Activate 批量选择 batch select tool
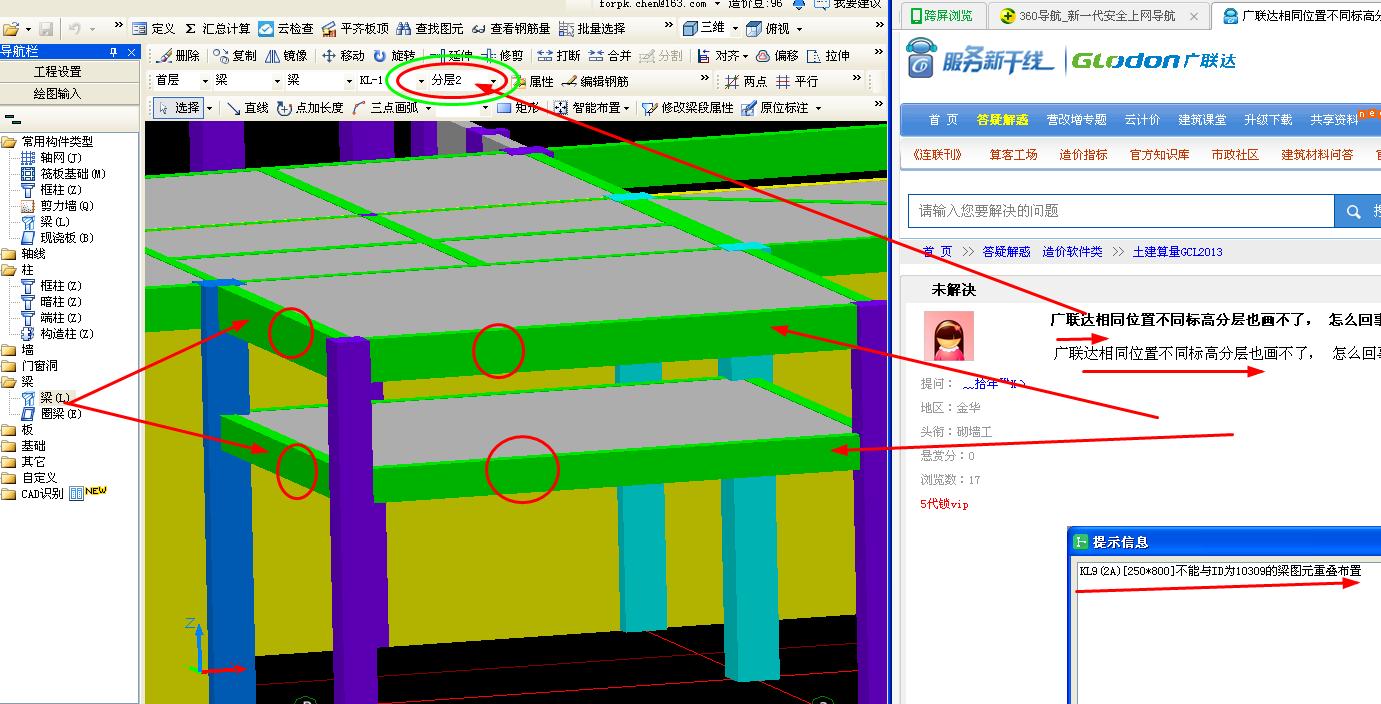The image size is (1381, 704). pos(592,29)
